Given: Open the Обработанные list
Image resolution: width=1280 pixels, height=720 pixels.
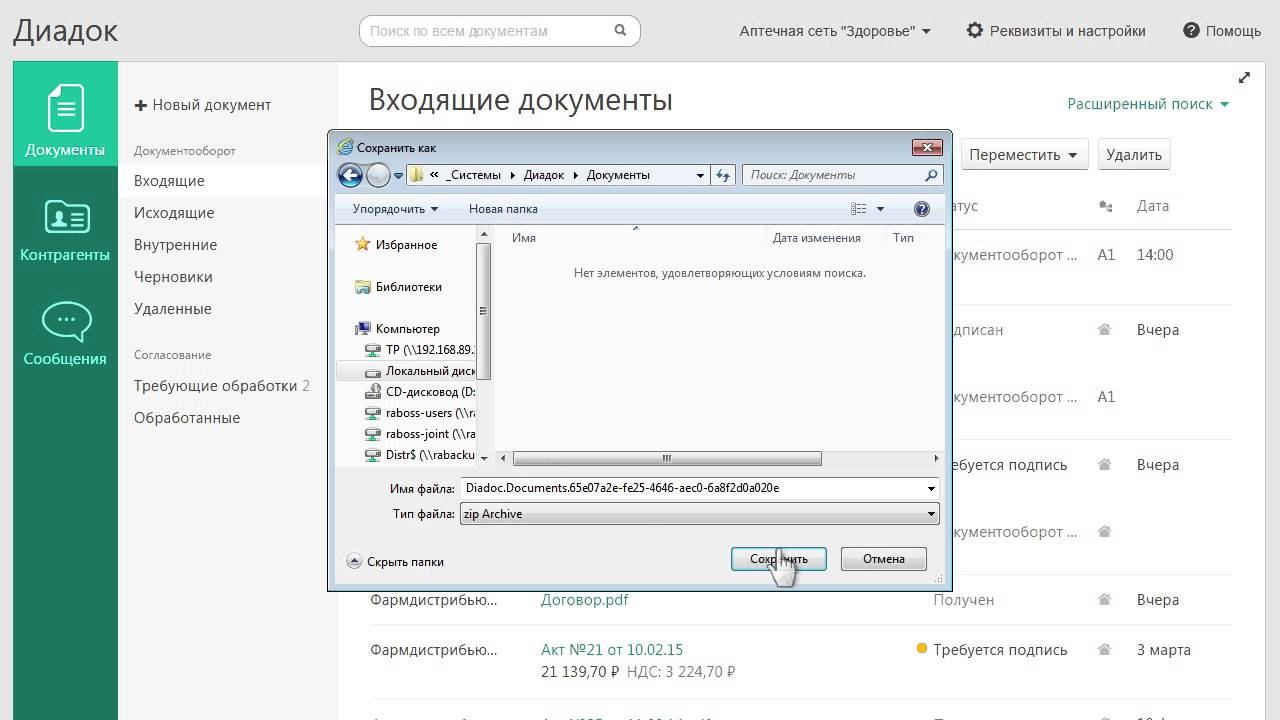Looking at the screenshot, I should [187, 418].
